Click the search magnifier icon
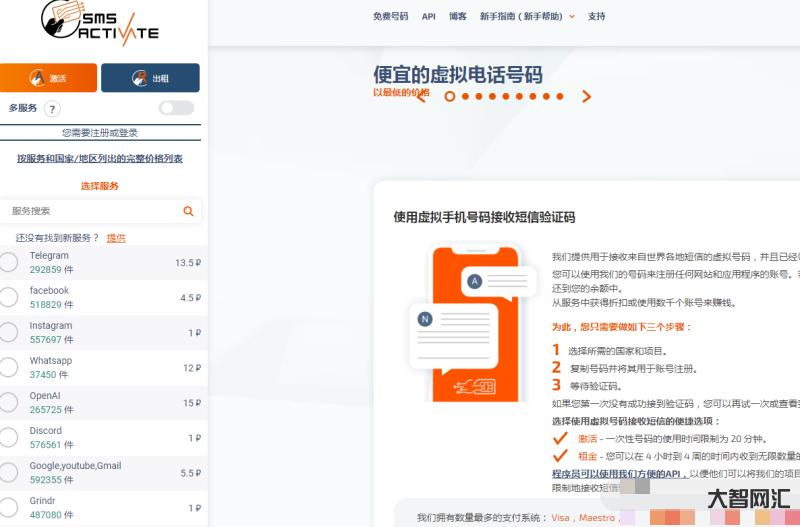800x527 pixels. click(x=188, y=211)
